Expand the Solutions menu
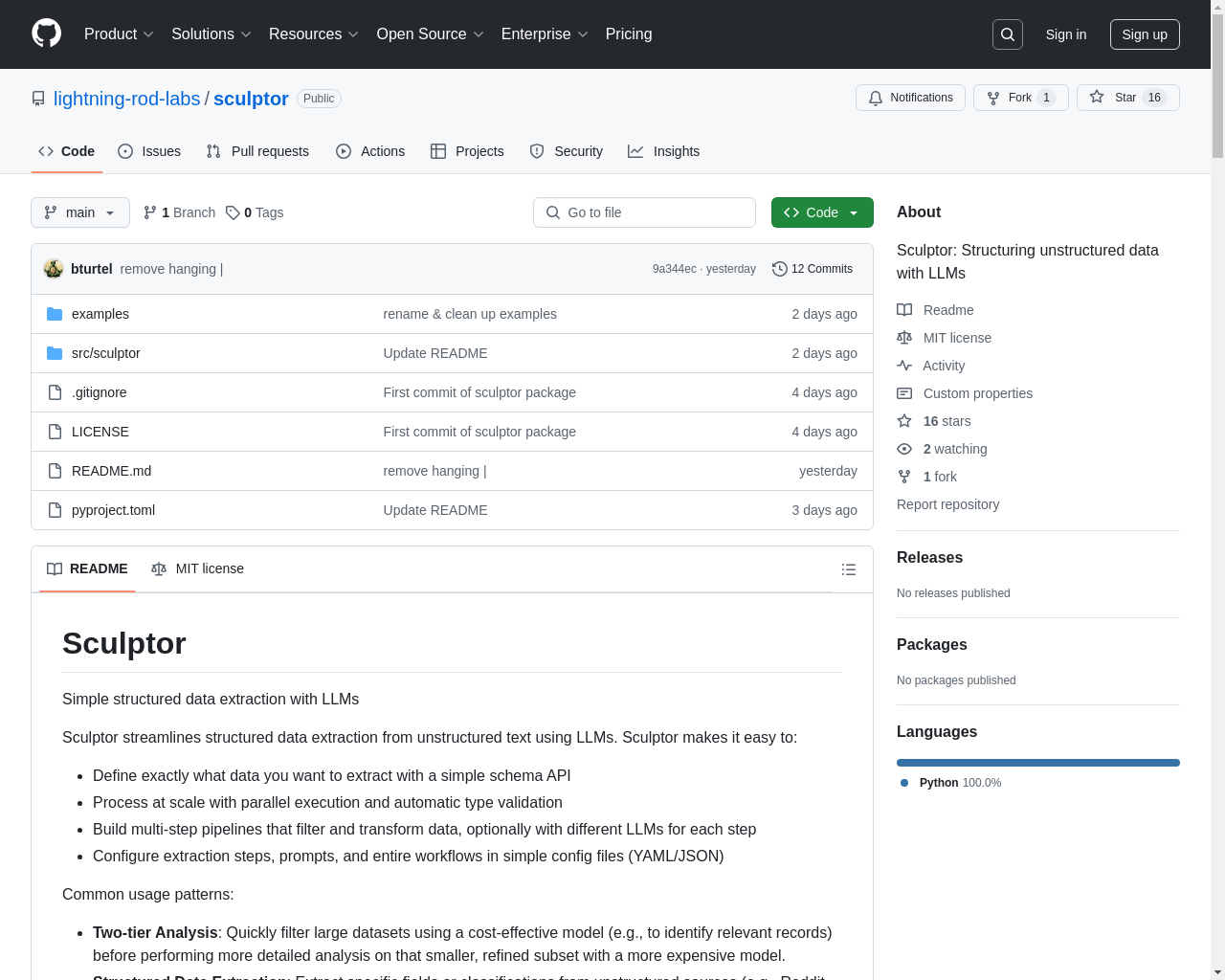This screenshot has height=980, width=1225. [212, 34]
